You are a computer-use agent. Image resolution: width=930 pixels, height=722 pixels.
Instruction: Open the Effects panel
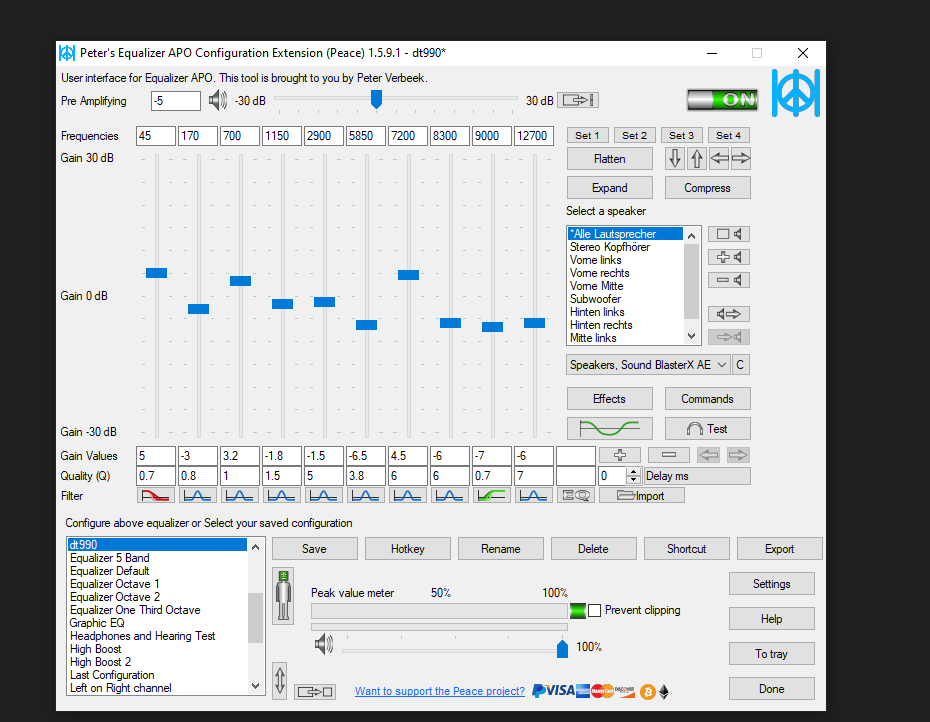610,399
